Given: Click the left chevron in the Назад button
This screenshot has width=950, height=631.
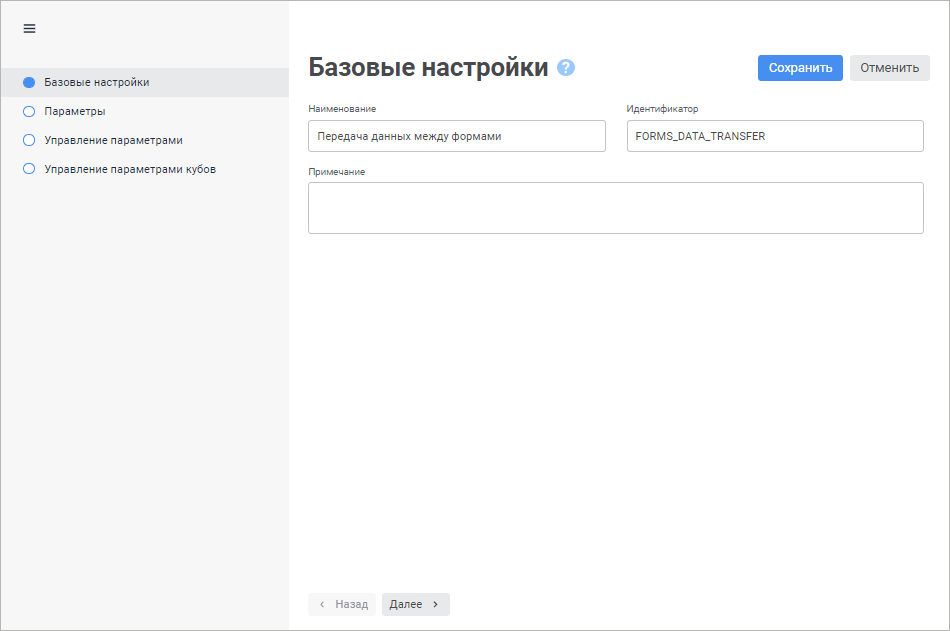Looking at the screenshot, I should 322,604.
